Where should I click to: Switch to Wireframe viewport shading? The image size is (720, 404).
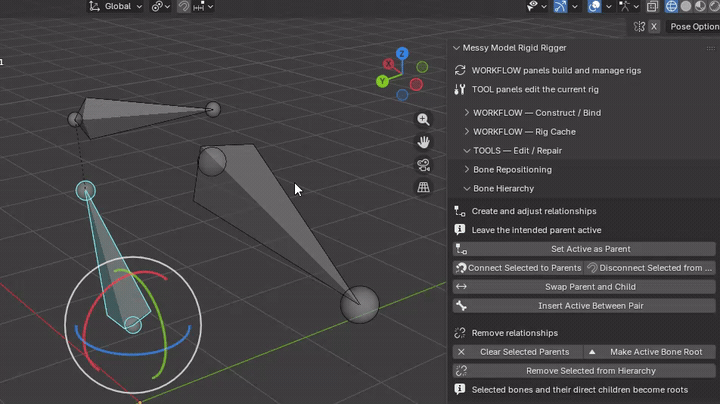tap(671, 6)
